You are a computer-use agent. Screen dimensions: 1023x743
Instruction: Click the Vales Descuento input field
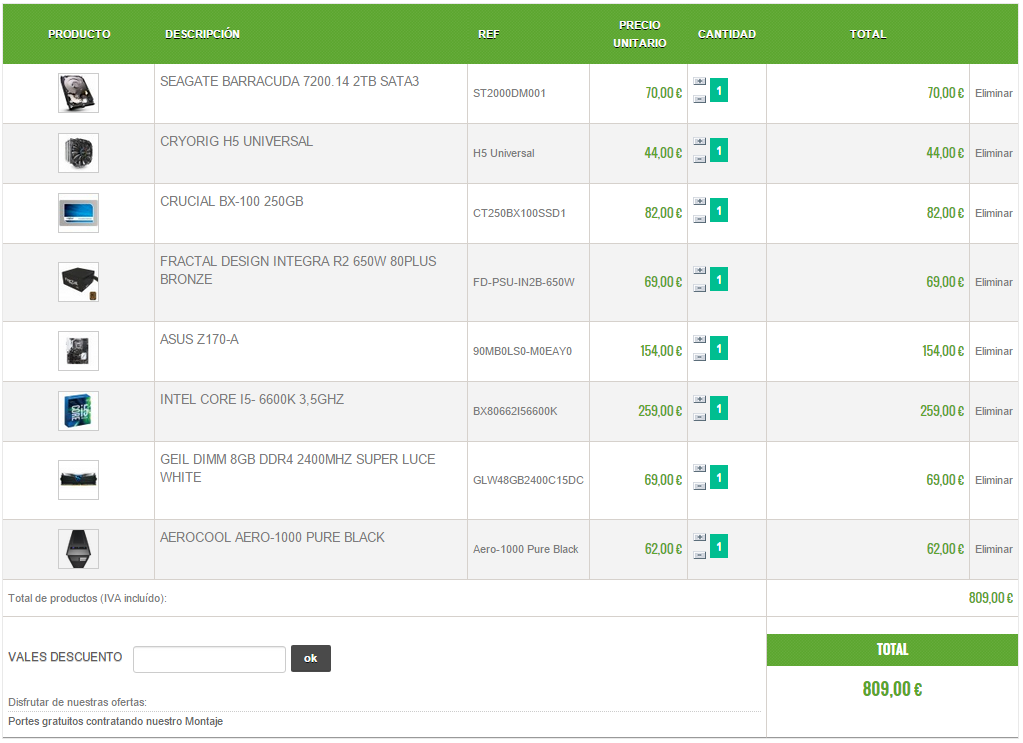click(x=209, y=660)
